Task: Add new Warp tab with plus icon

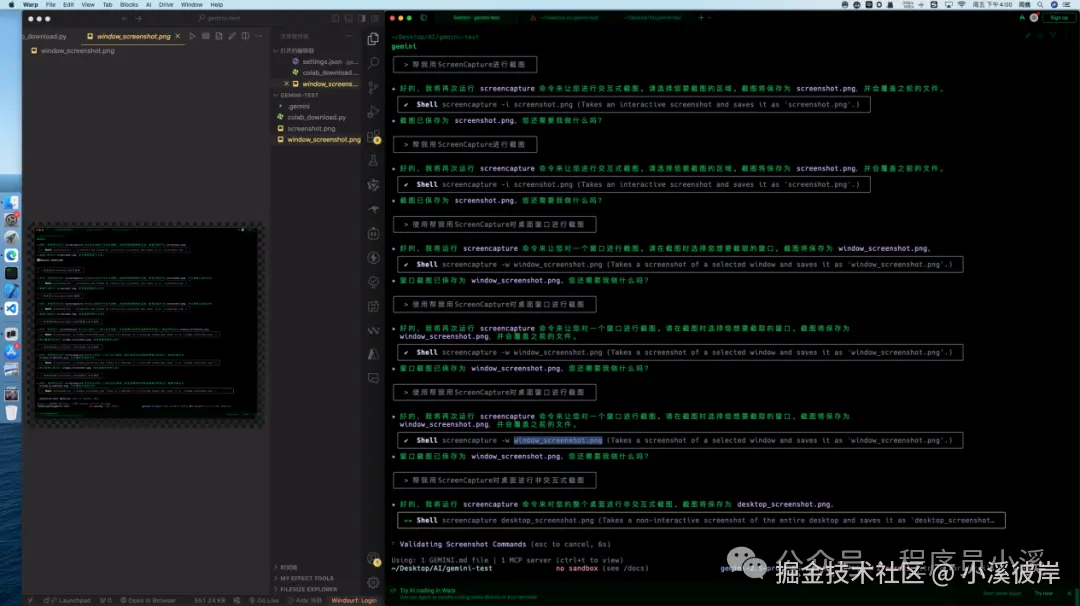Action: click(701, 18)
